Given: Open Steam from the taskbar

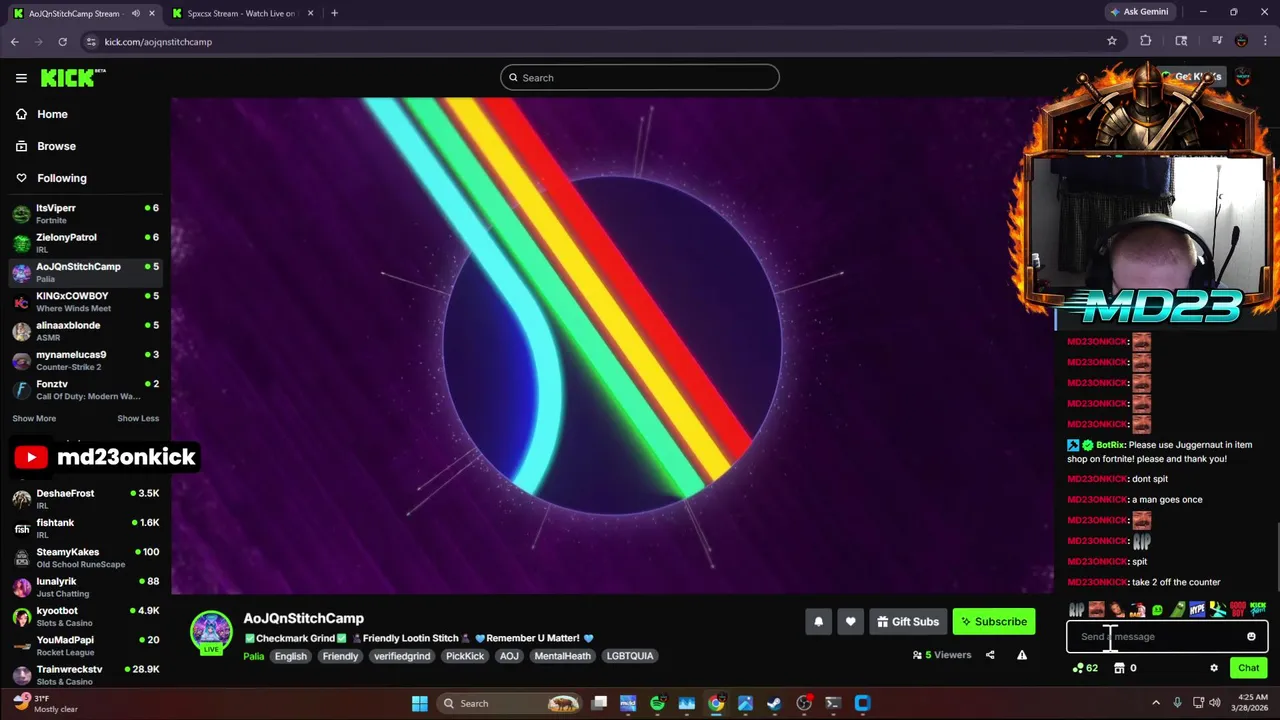Looking at the screenshot, I should [774, 703].
